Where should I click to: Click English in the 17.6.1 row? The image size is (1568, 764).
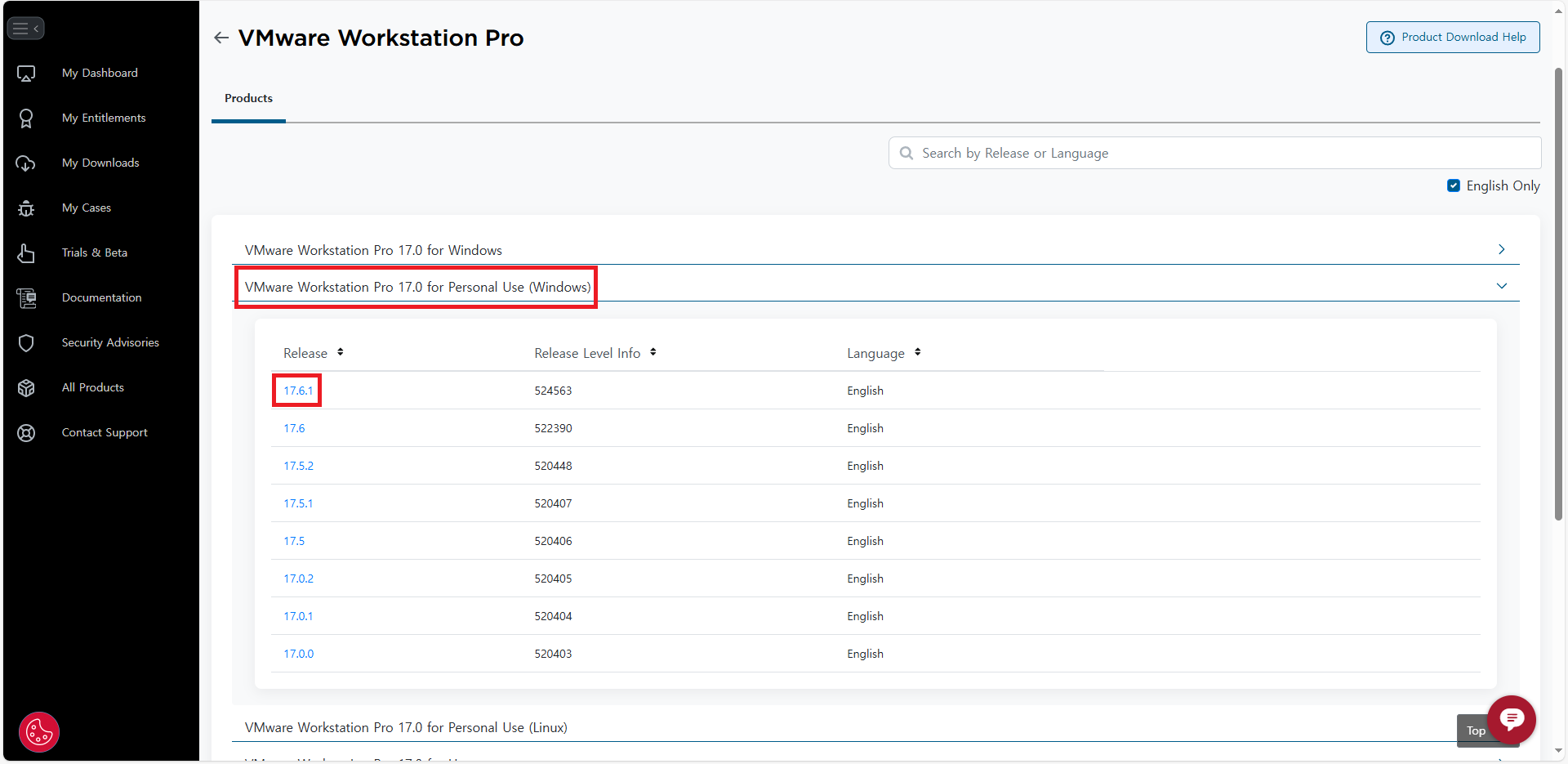(865, 391)
